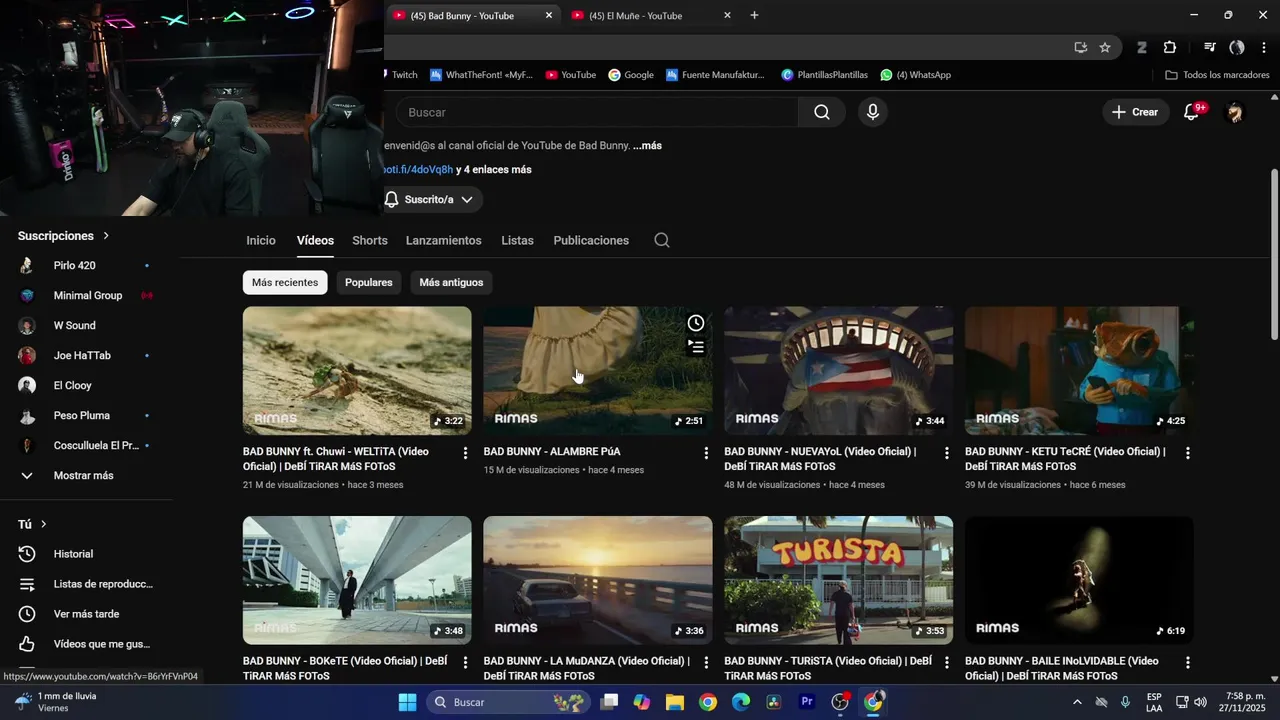The image size is (1280, 720).
Task: Open the WhatsApp bookmark
Action: 915,75
